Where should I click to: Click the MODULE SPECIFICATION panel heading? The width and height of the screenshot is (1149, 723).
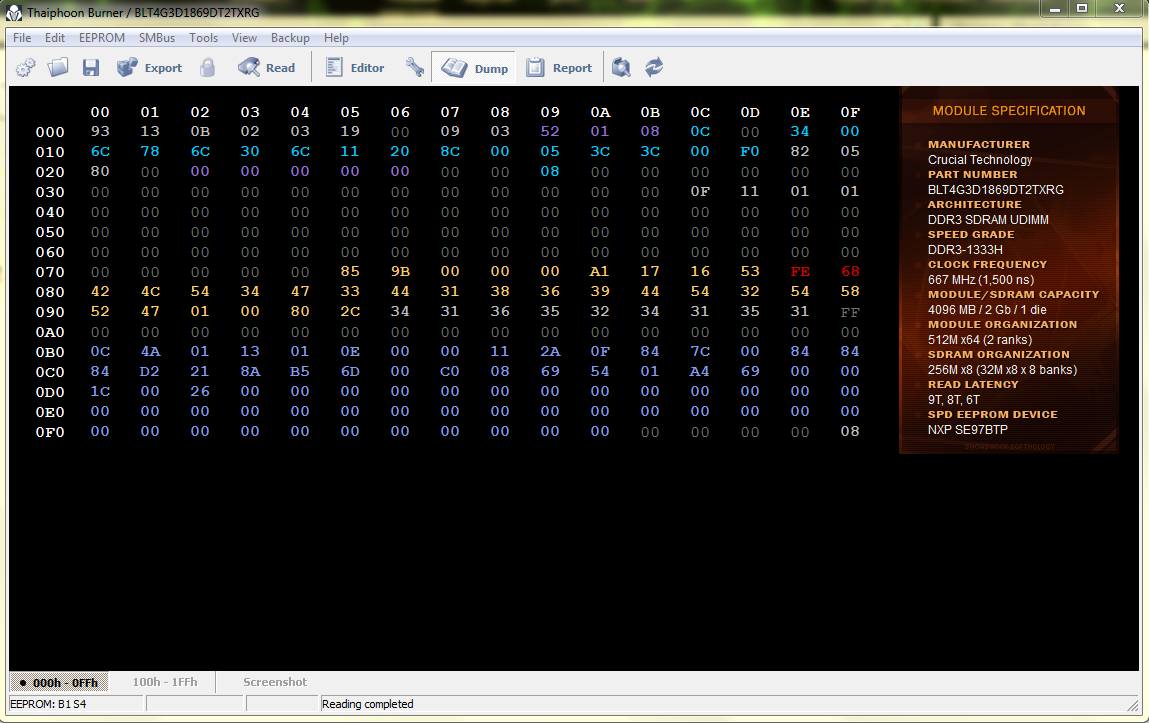point(1008,111)
